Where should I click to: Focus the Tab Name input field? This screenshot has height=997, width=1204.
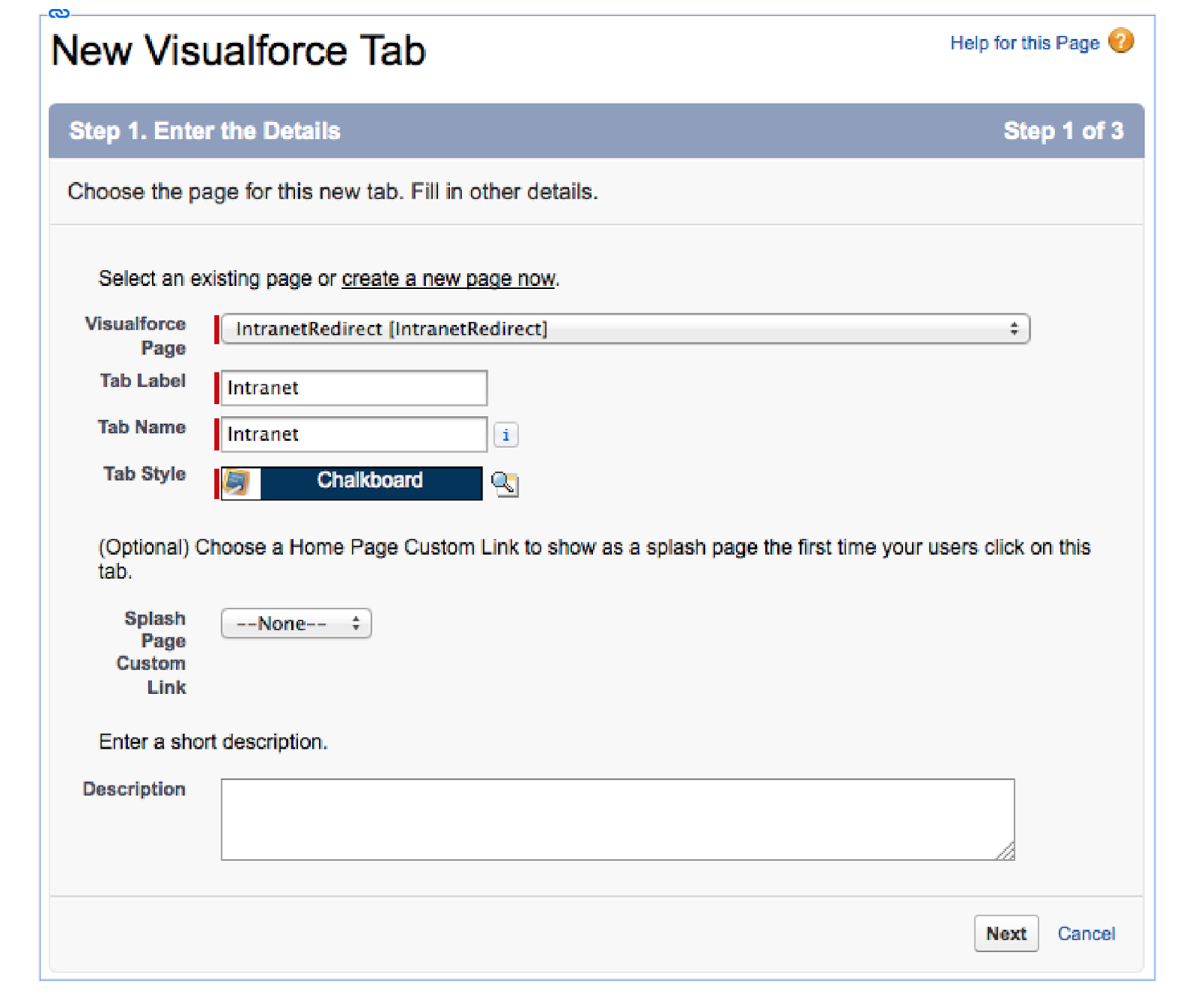[x=354, y=435]
